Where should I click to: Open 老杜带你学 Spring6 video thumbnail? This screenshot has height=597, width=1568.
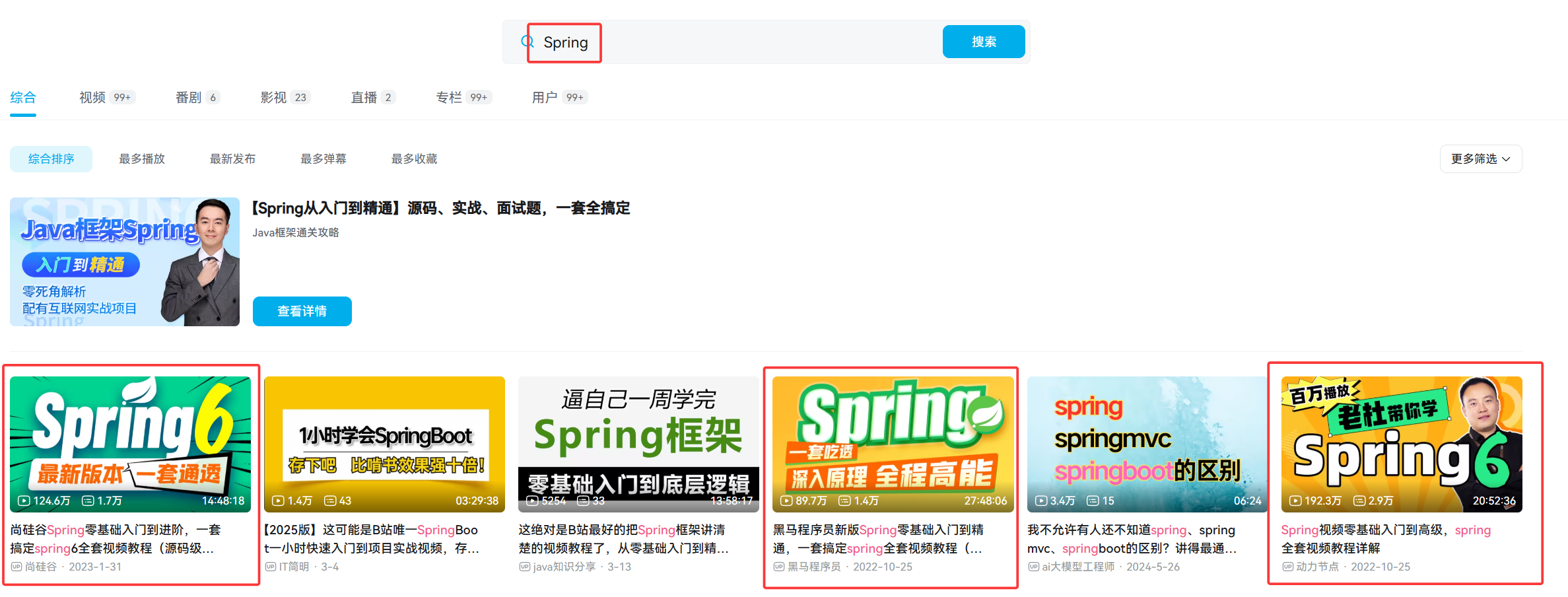pos(1402,444)
